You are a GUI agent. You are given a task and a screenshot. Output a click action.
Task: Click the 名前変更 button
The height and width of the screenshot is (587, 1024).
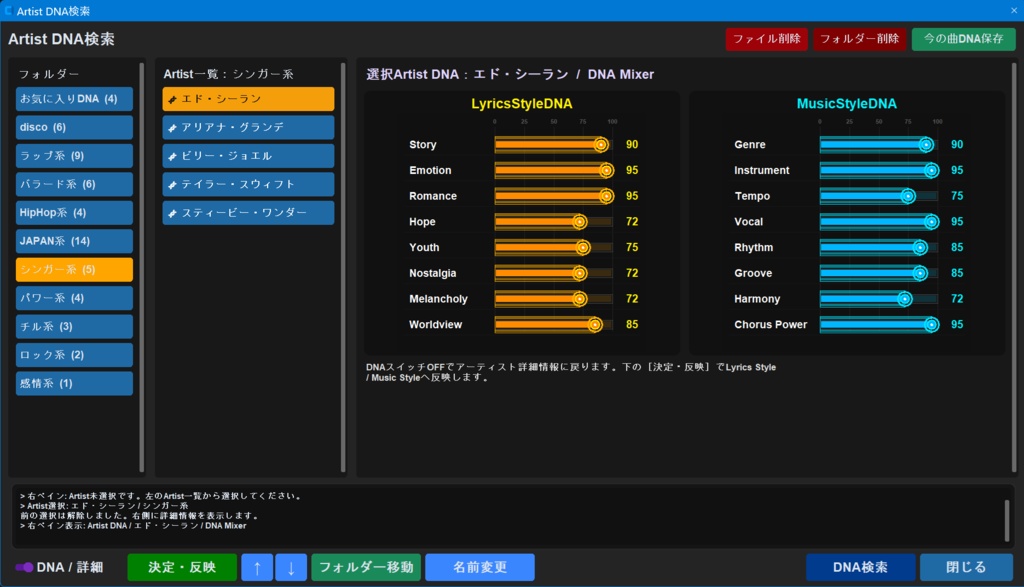480,567
